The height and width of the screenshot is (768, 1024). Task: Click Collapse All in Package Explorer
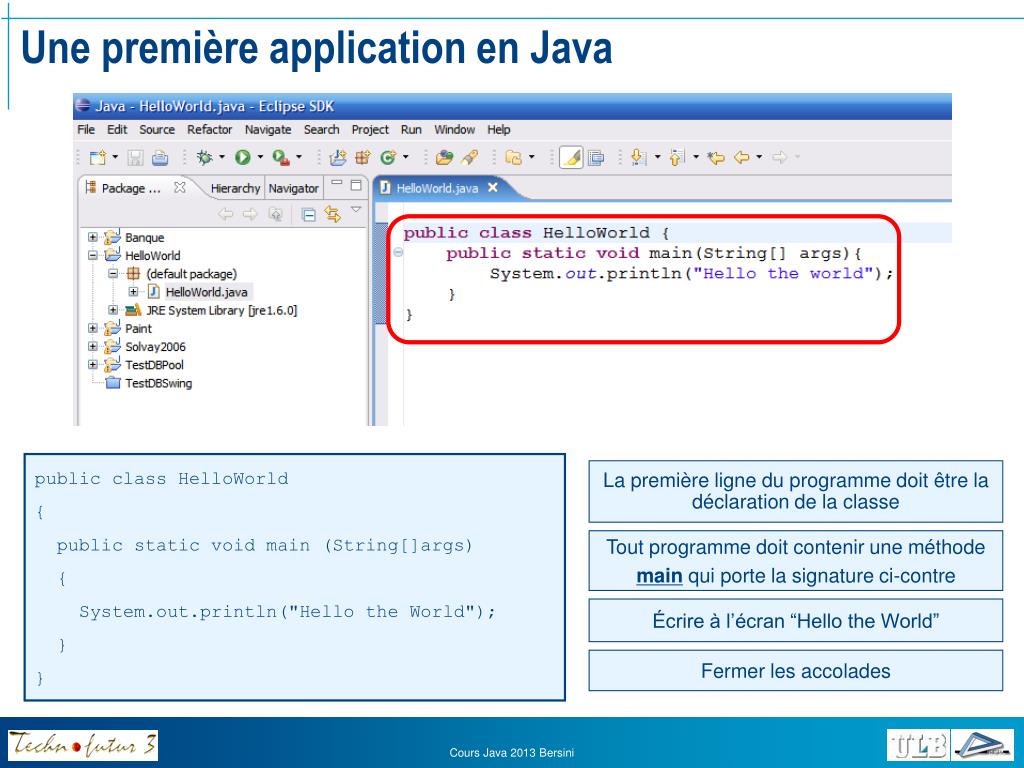[309, 213]
